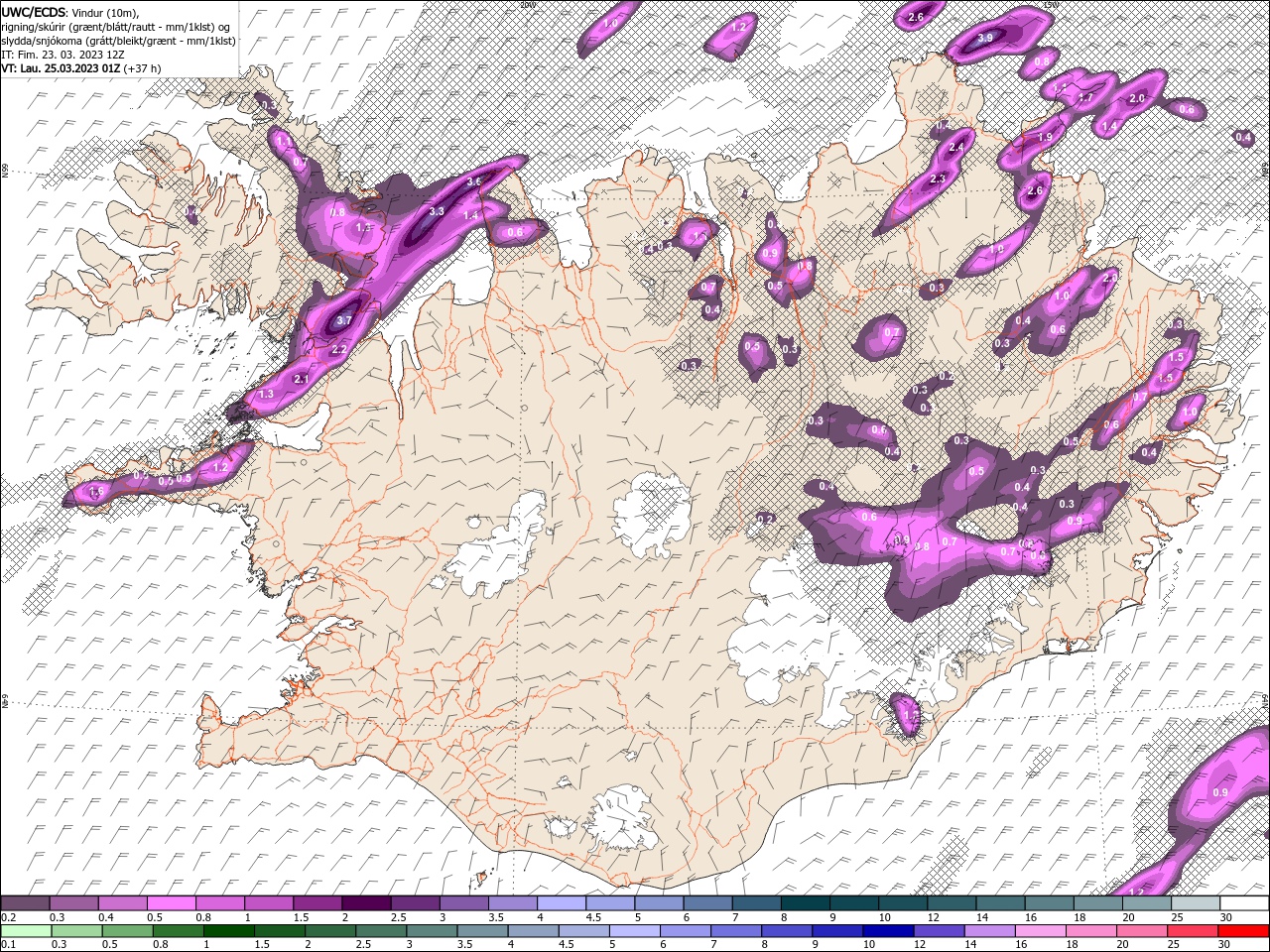The image size is (1270, 952).
Task: Click the 2.4 value label on the map
Action: point(956,148)
